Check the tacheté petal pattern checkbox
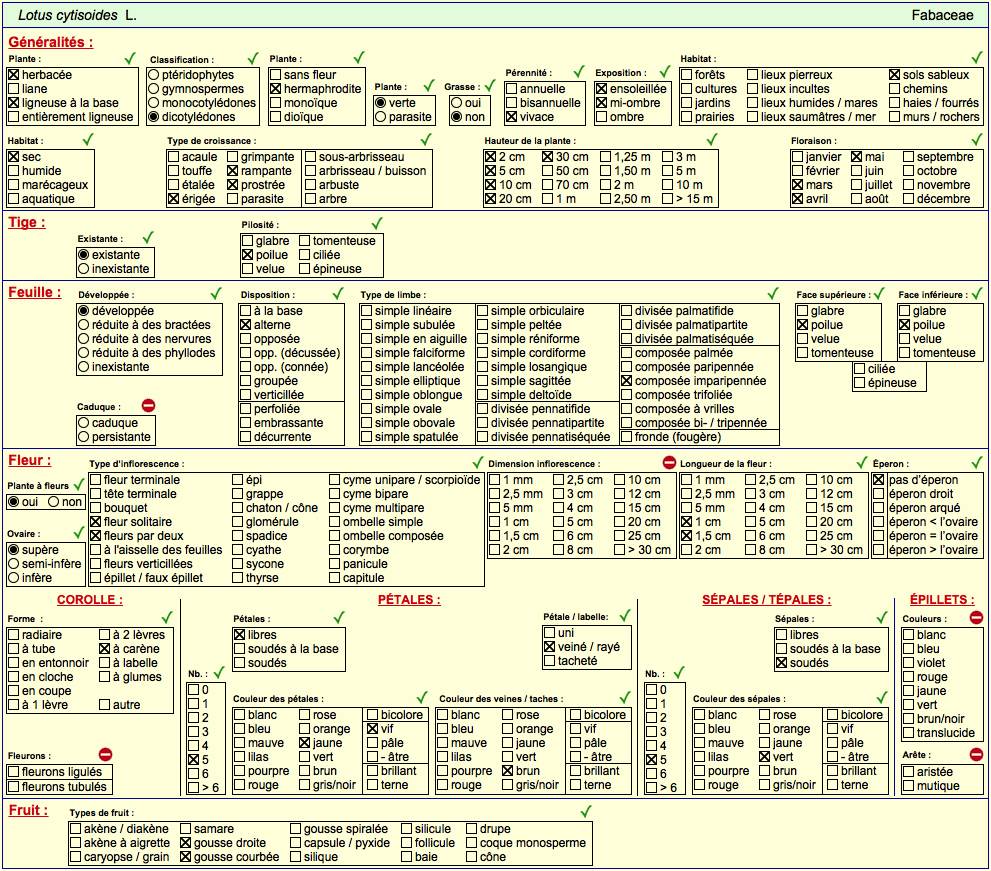991x871 pixels. 550,661
